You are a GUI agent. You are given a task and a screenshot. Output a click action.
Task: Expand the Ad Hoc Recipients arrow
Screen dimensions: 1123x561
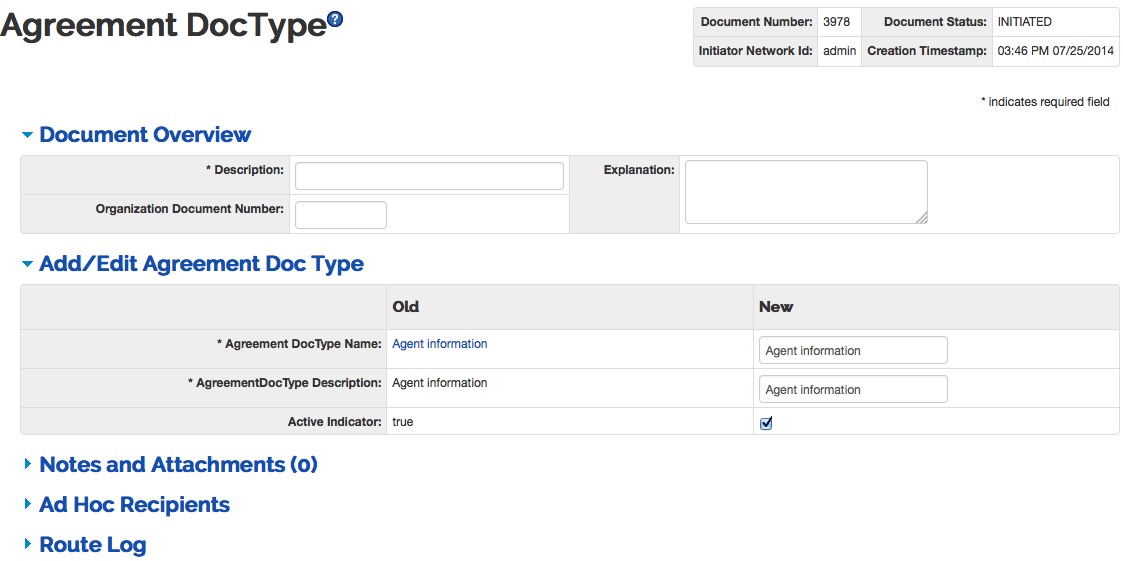27,505
